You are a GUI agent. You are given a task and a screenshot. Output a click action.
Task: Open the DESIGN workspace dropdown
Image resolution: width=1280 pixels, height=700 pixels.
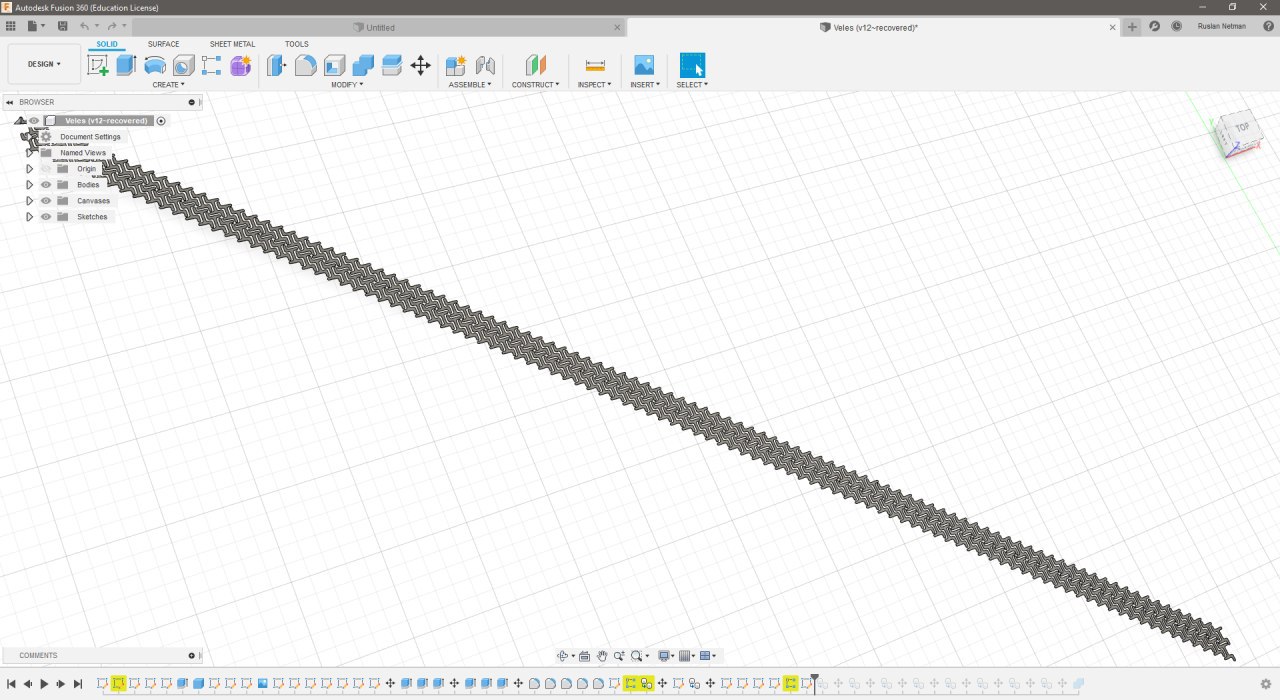44,64
